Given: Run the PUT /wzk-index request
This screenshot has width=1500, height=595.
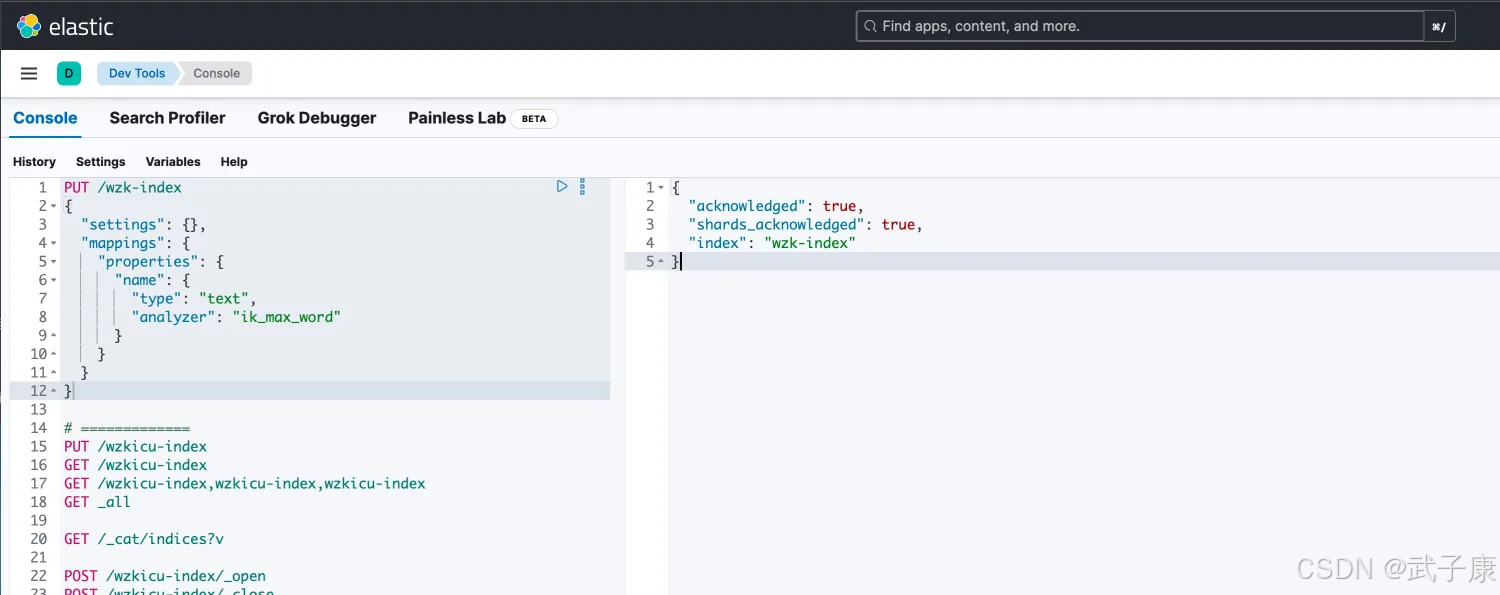Looking at the screenshot, I should pyautogui.click(x=562, y=187).
